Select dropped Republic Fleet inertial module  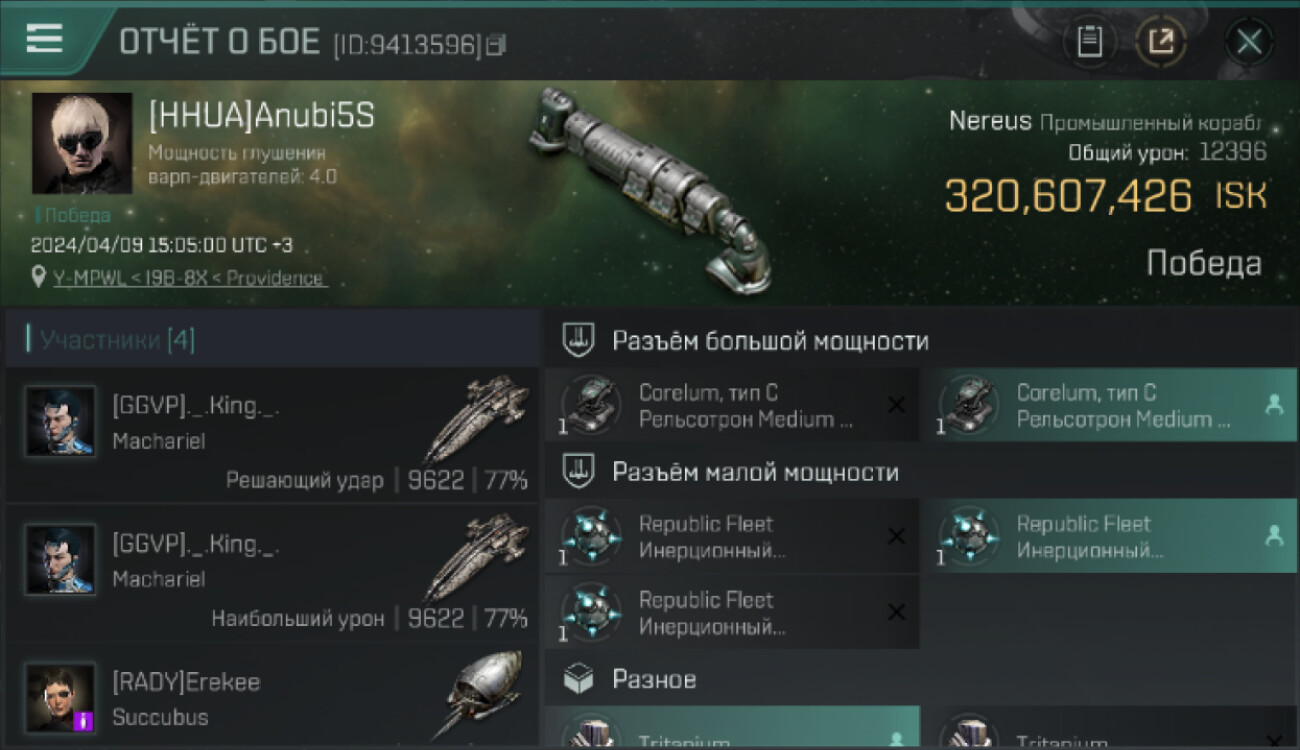click(x=1110, y=536)
